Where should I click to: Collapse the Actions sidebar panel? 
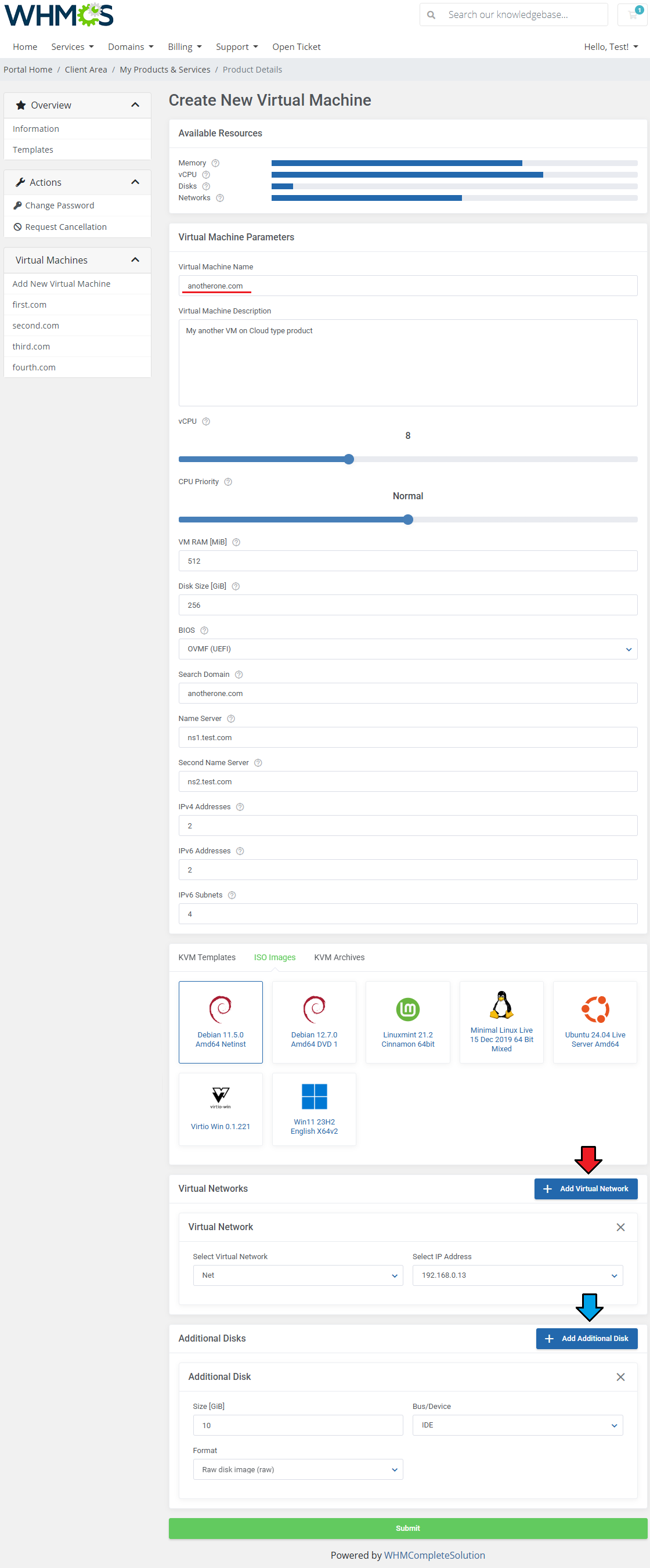click(x=135, y=182)
